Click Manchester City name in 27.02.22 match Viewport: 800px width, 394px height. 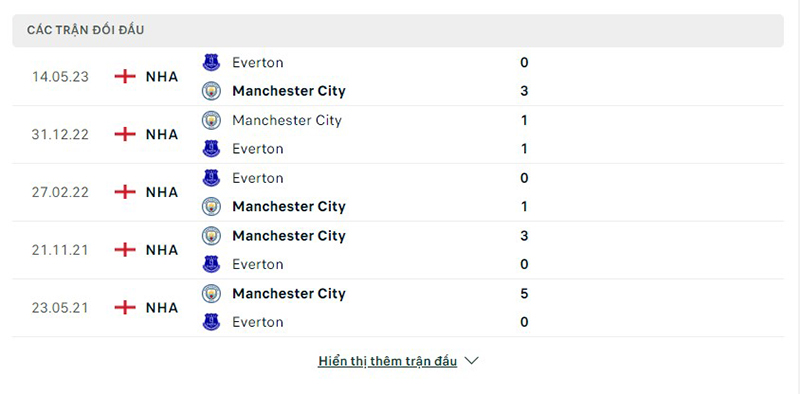click(289, 207)
